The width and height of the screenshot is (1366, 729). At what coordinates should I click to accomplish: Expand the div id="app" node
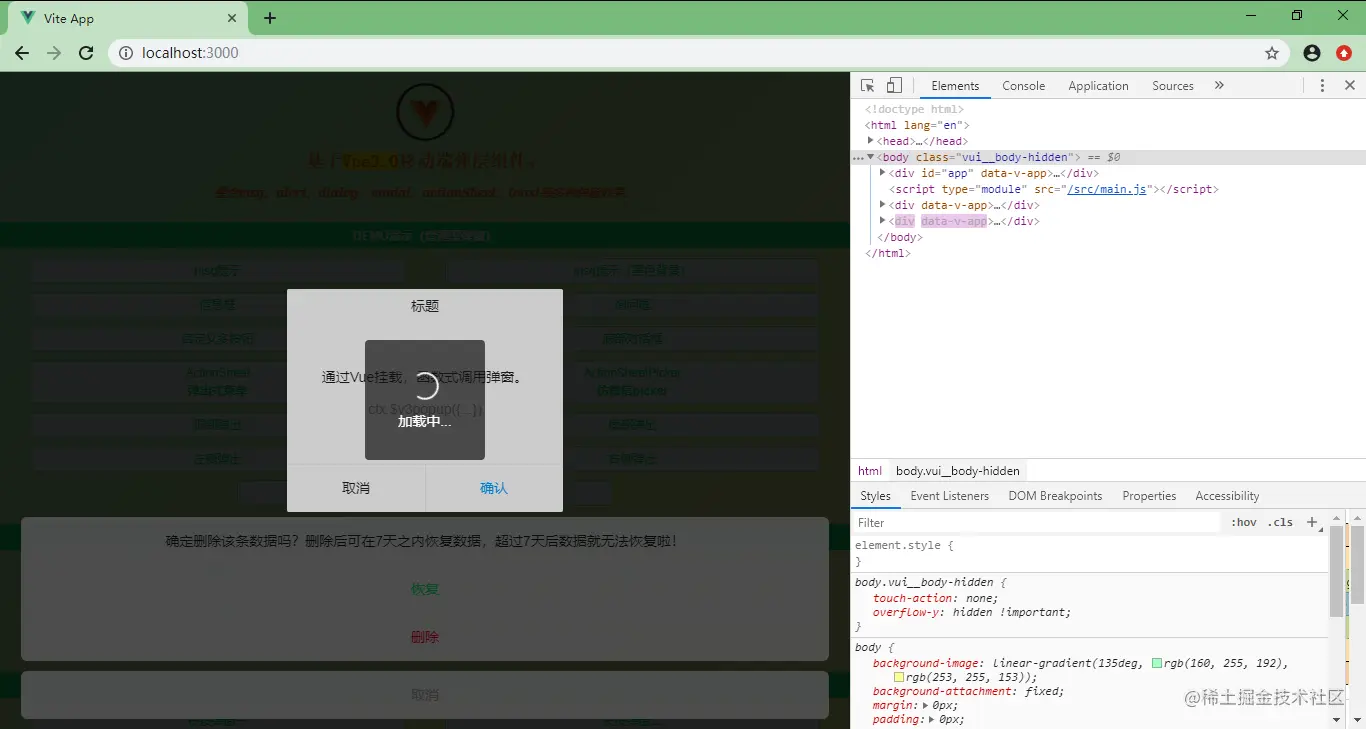[x=882, y=173]
